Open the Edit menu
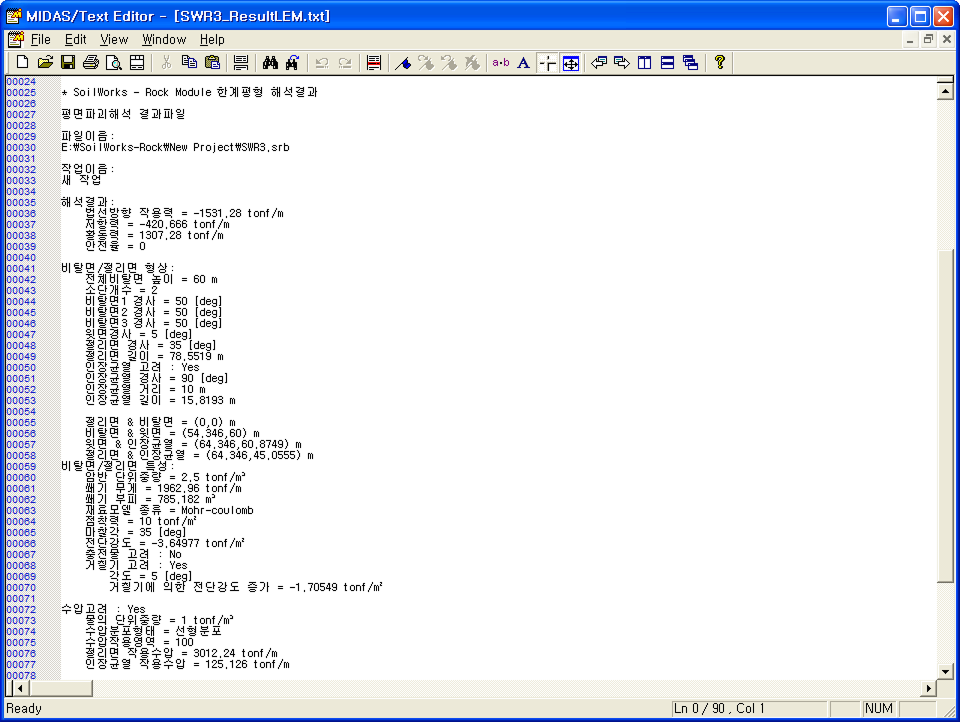Viewport: 960px width, 722px height. [x=76, y=40]
